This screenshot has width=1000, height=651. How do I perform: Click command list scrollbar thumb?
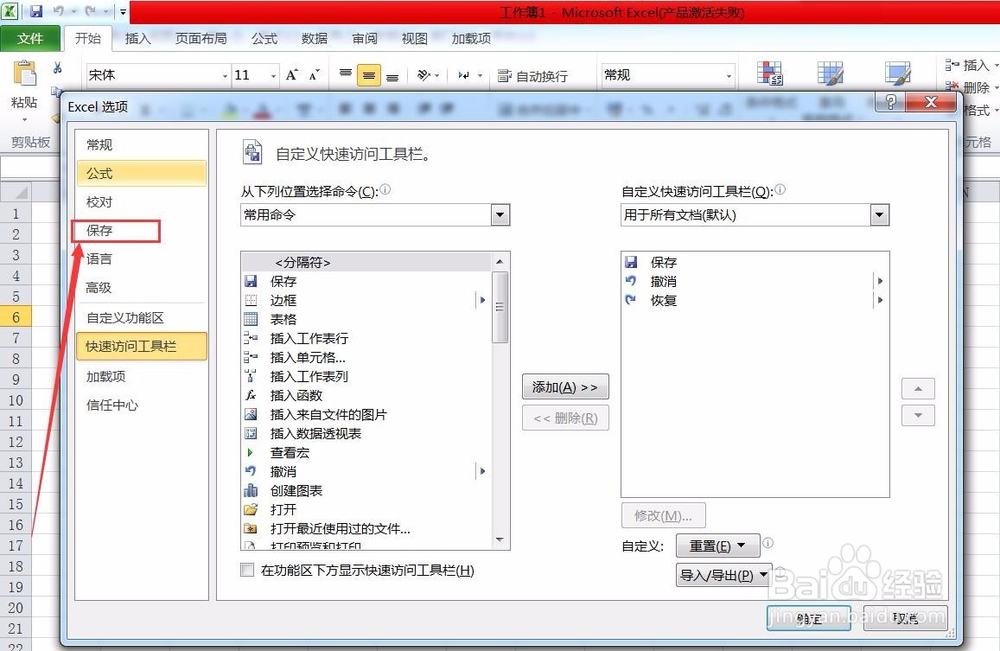500,307
